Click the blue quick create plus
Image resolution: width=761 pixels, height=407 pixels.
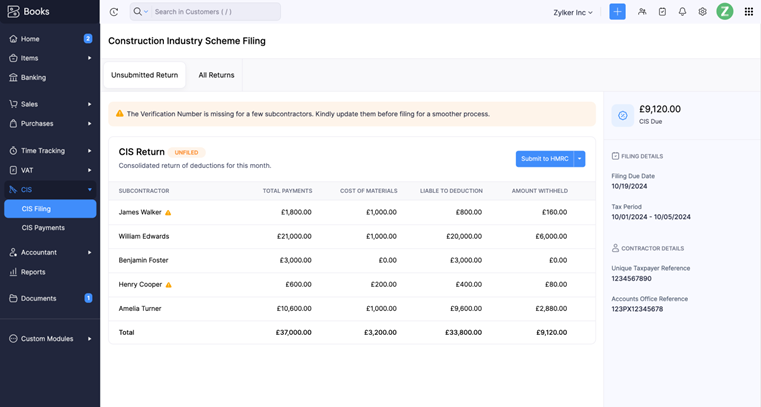point(617,12)
